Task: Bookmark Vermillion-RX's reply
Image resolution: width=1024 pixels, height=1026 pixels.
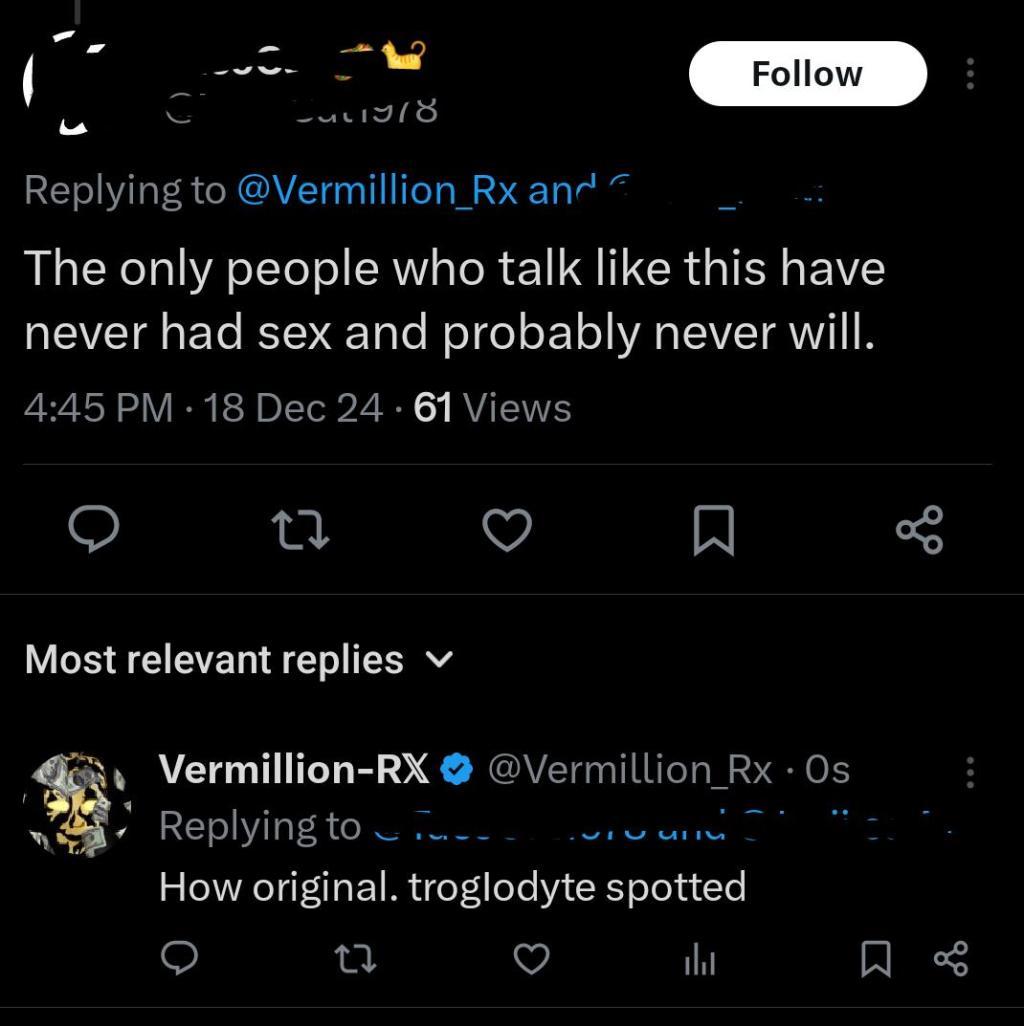Action: pos(875,960)
